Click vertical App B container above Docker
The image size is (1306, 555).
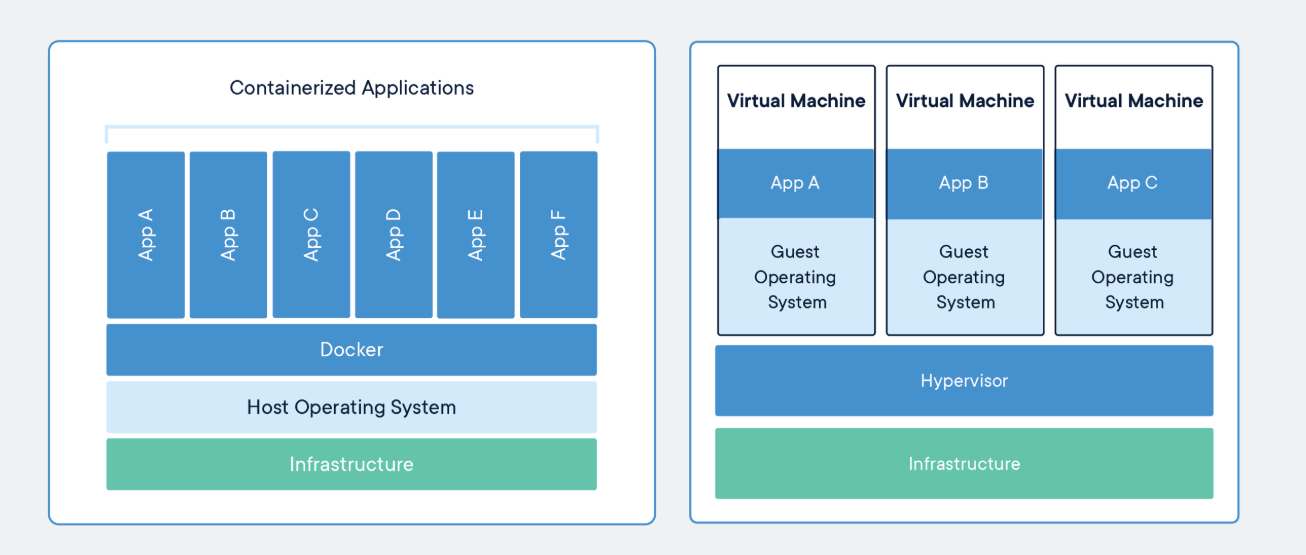pos(228,235)
